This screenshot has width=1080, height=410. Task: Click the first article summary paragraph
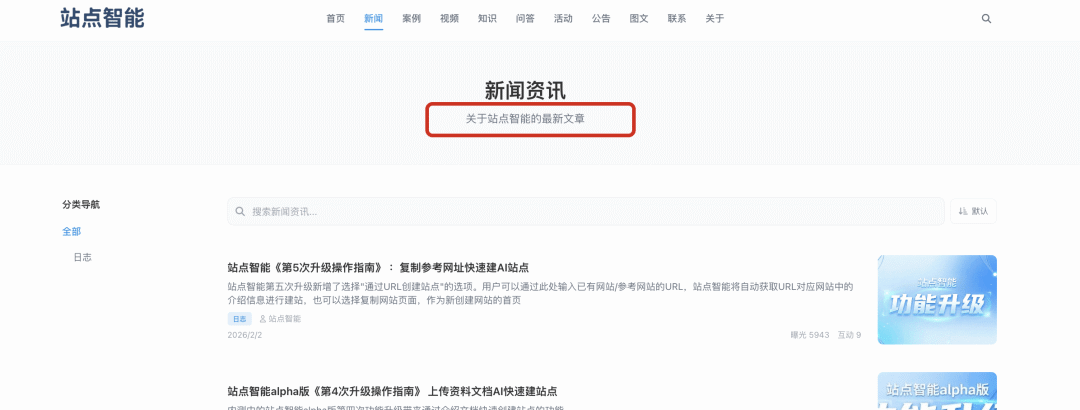(541, 294)
